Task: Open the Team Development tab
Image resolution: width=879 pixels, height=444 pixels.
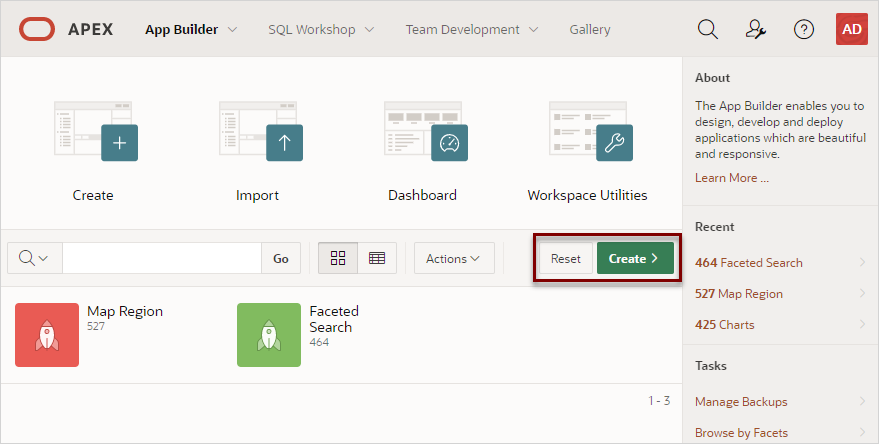Action: pyautogui.click(x=462, y=30)
